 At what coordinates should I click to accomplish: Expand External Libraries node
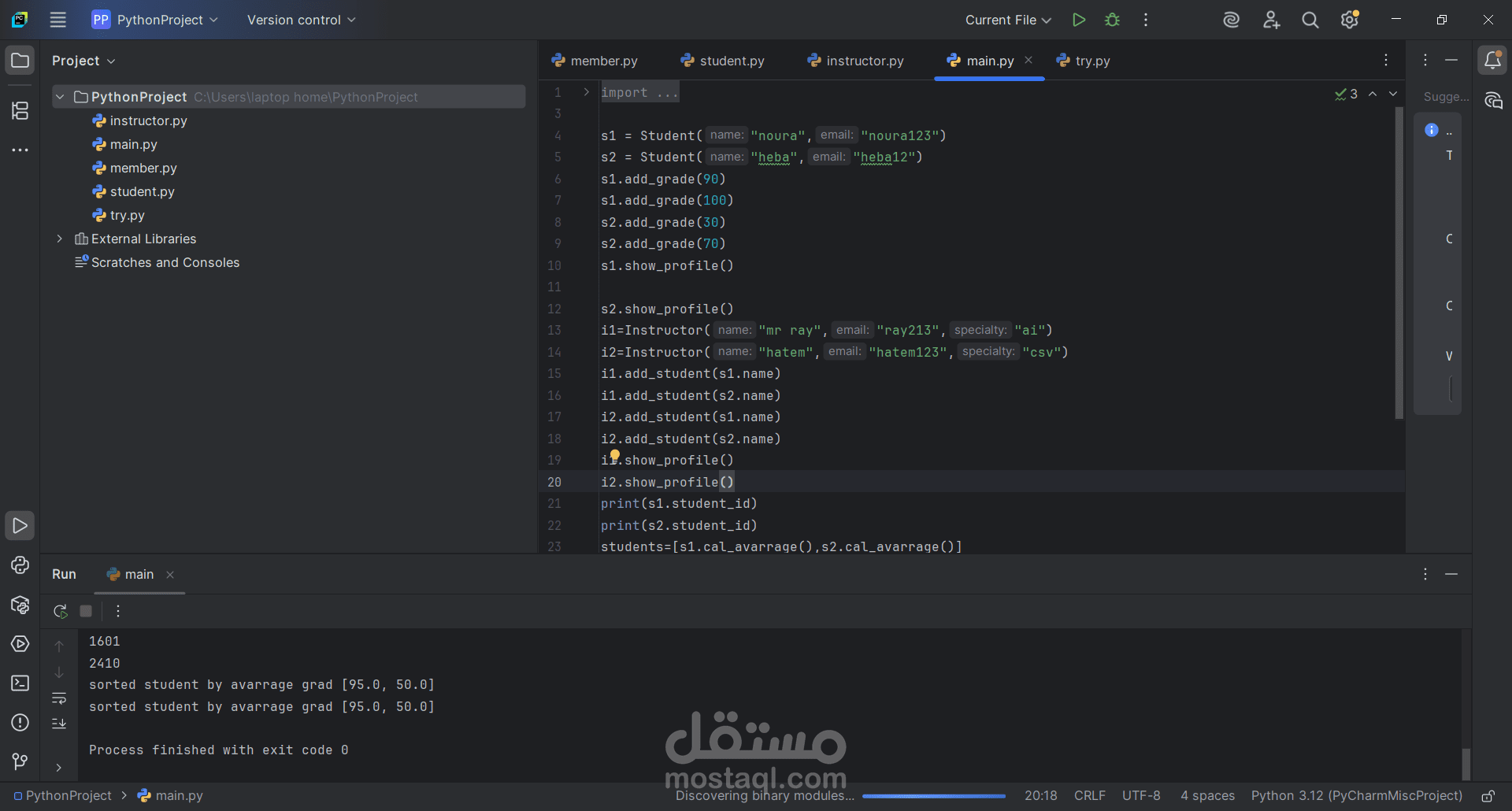coord(60,239)
